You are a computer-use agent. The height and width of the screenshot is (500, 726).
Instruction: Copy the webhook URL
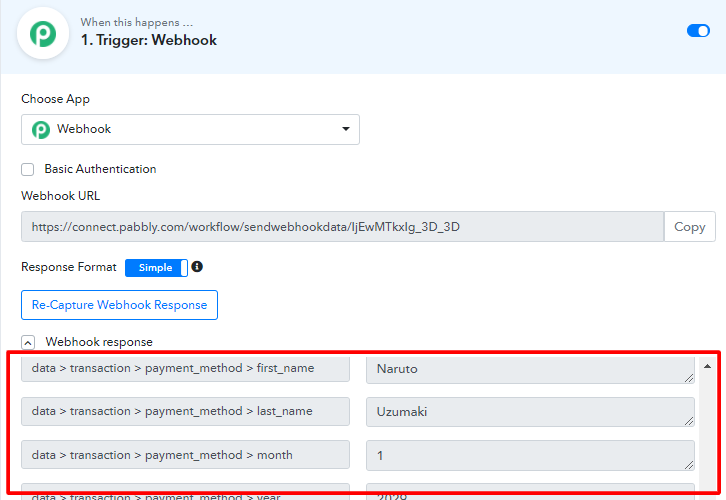click(x=689, y=227)
